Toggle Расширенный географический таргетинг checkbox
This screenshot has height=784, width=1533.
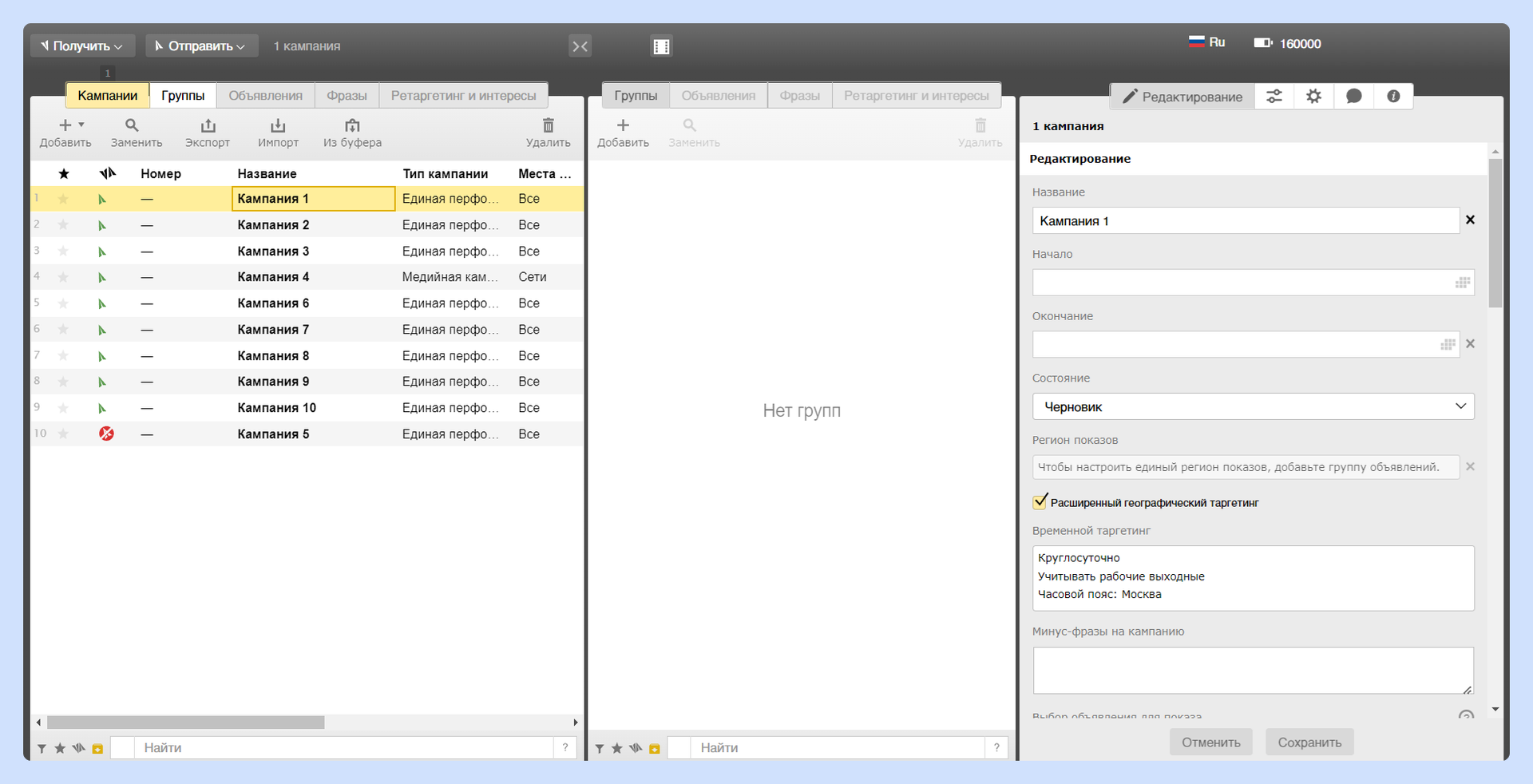point(1040,502)
